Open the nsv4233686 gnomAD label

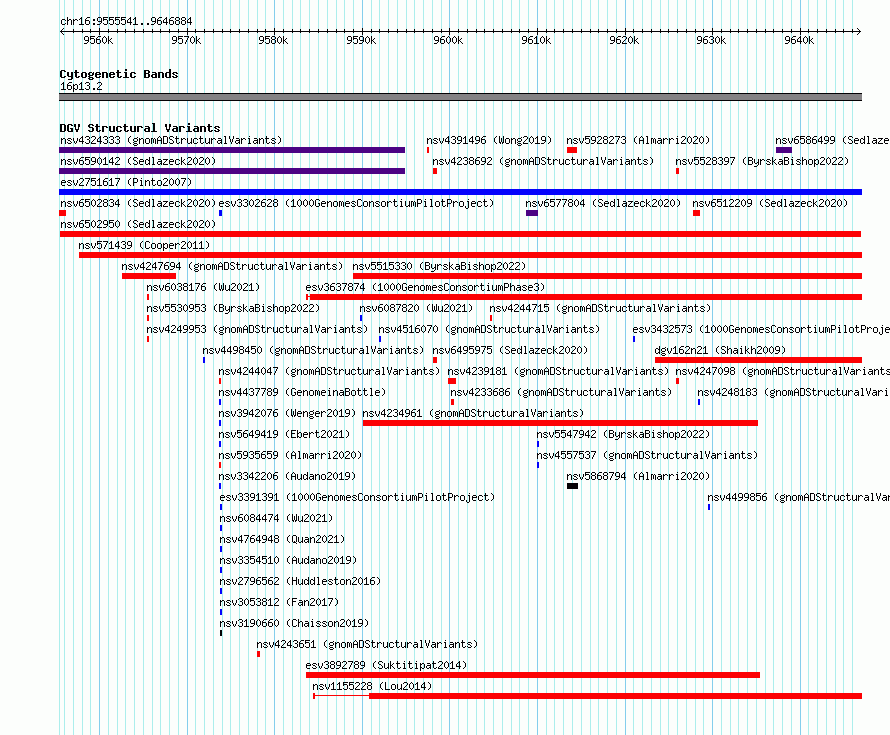click(x=561, y=392)
